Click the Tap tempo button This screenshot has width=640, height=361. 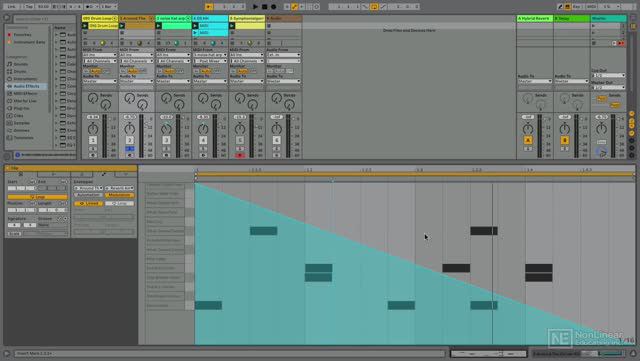point(29,7)
